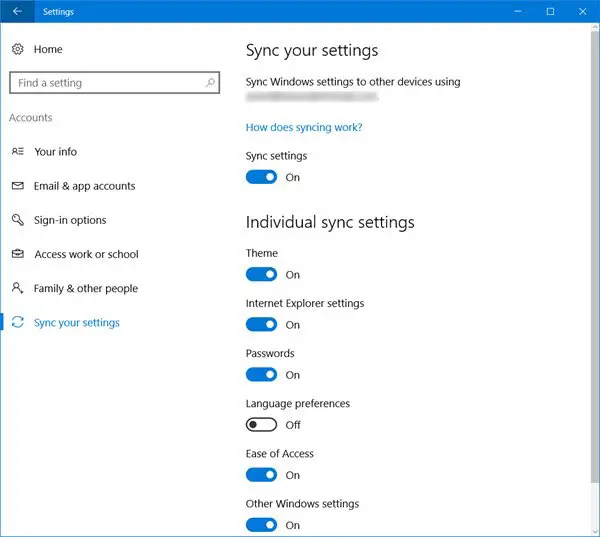Click the Find a setting search box
Image resolution: width=600 pixels, height=537 pixels.
(x=105, y=83)
